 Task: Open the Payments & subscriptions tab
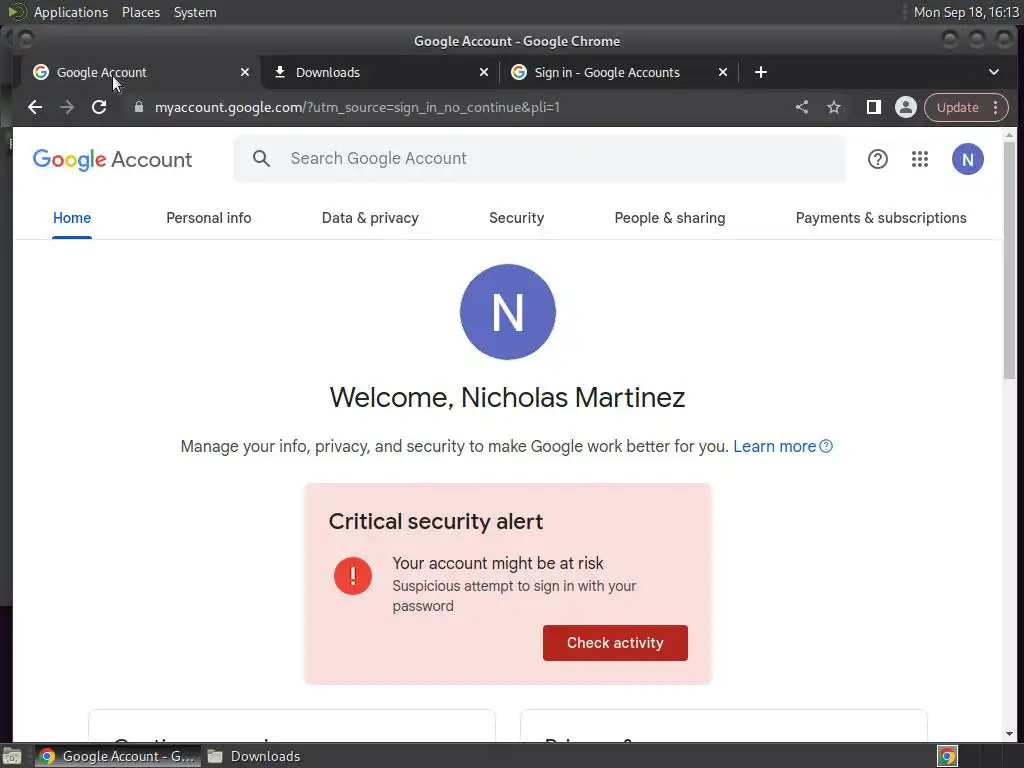[x=881, y=218]
